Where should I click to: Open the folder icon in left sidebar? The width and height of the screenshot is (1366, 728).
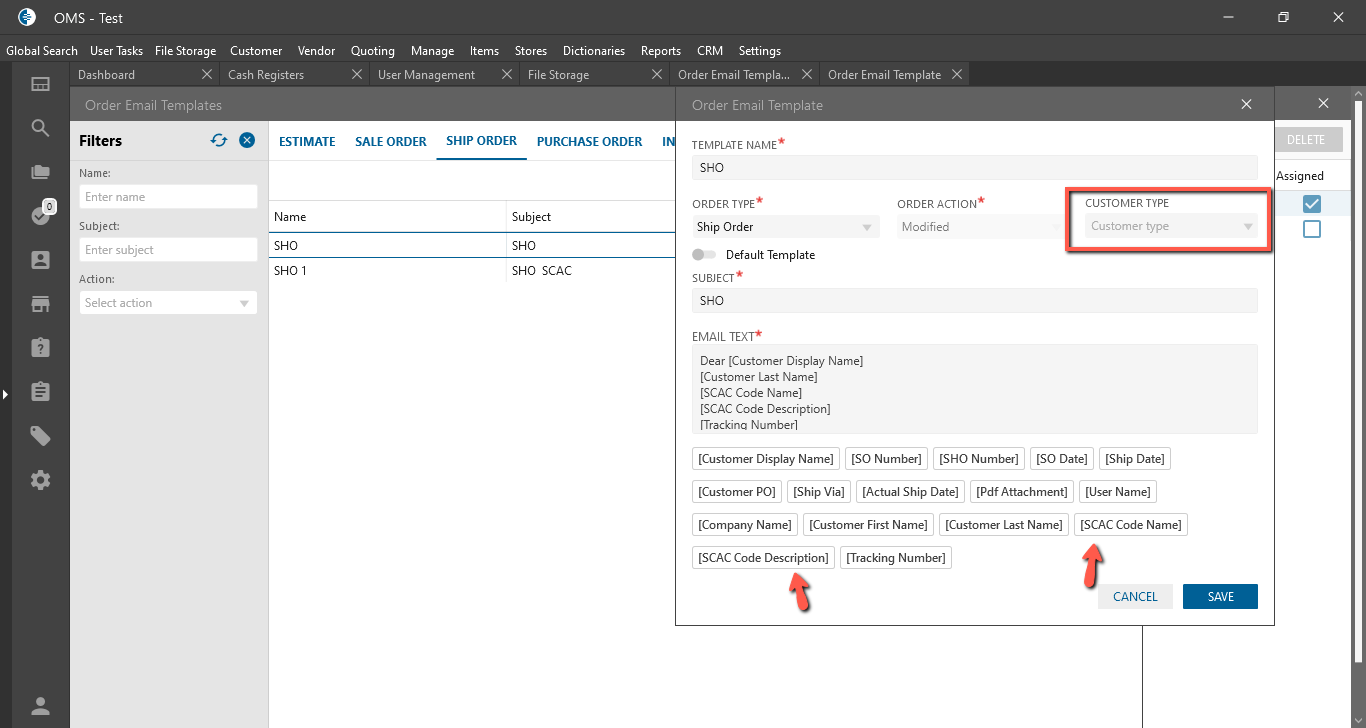point(40,172)
